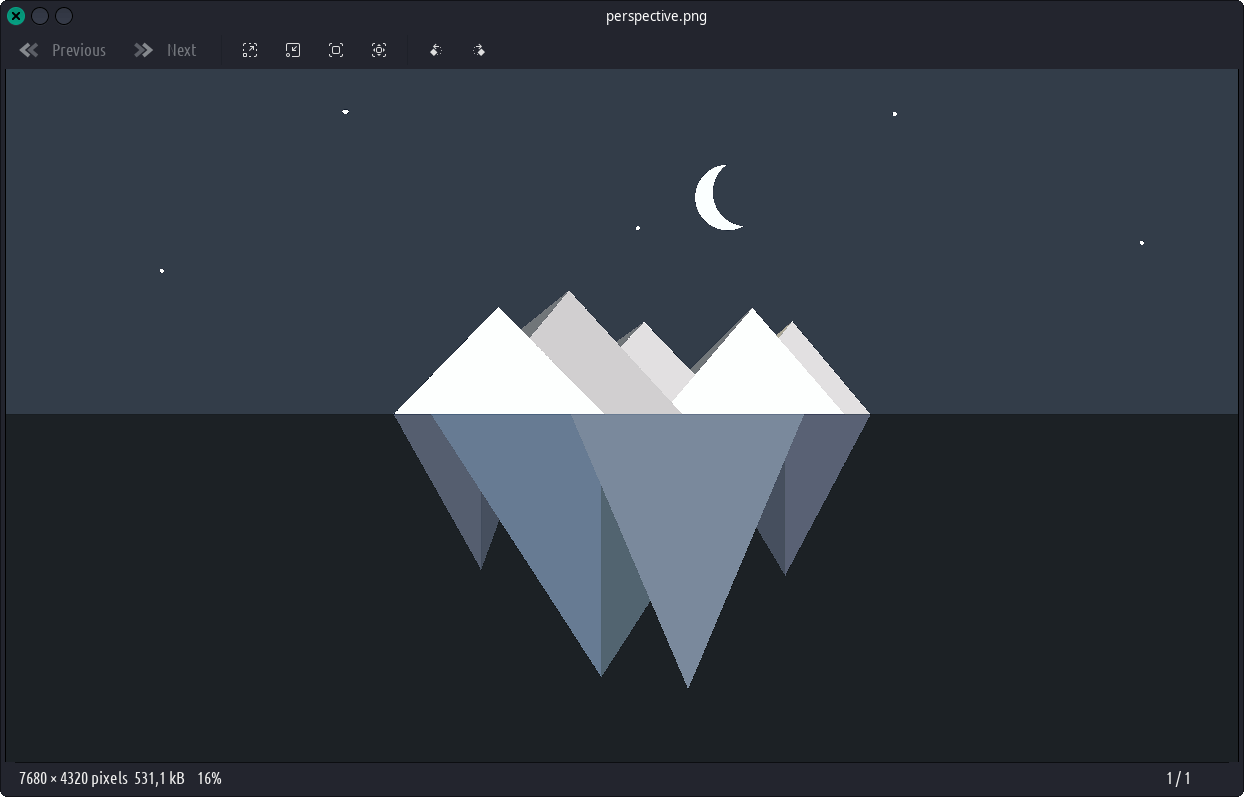Click the fit-to-window square icon
The width and height of the screenshot is (1244, 797).
click(x=336, y=50)
